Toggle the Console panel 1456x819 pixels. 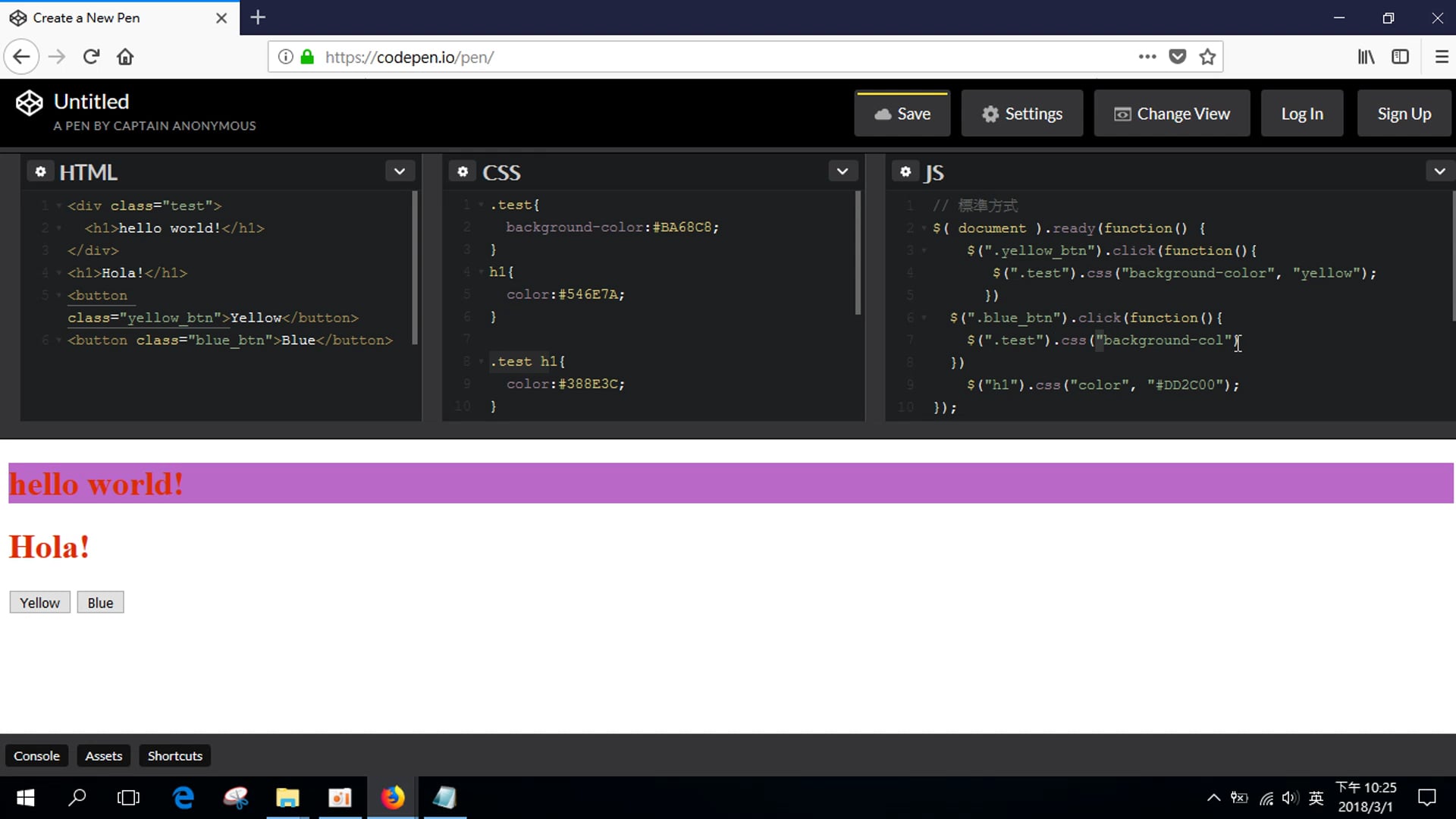(36, 756)
